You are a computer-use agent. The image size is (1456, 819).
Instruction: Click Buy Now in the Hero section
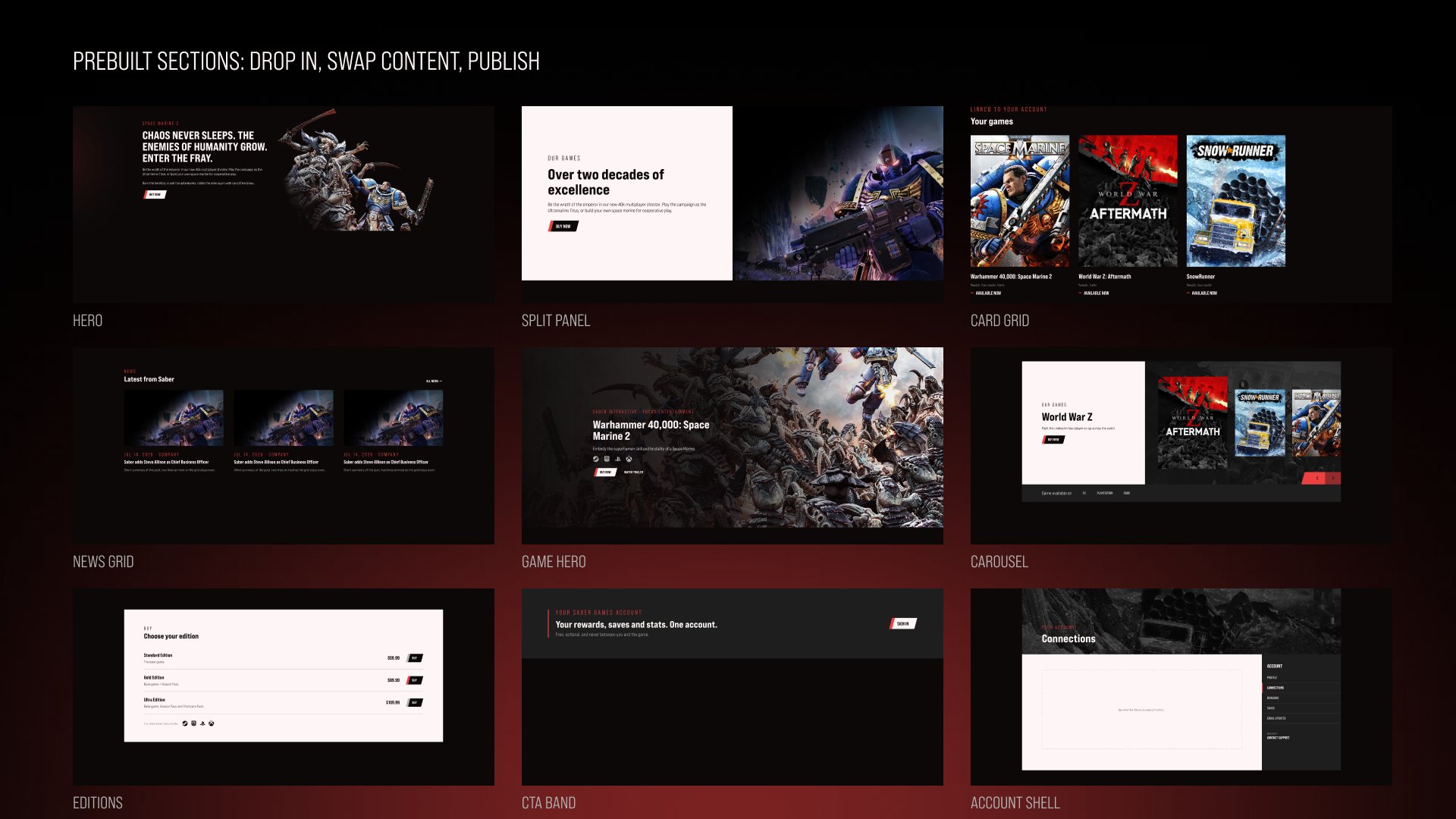point(155,194)
